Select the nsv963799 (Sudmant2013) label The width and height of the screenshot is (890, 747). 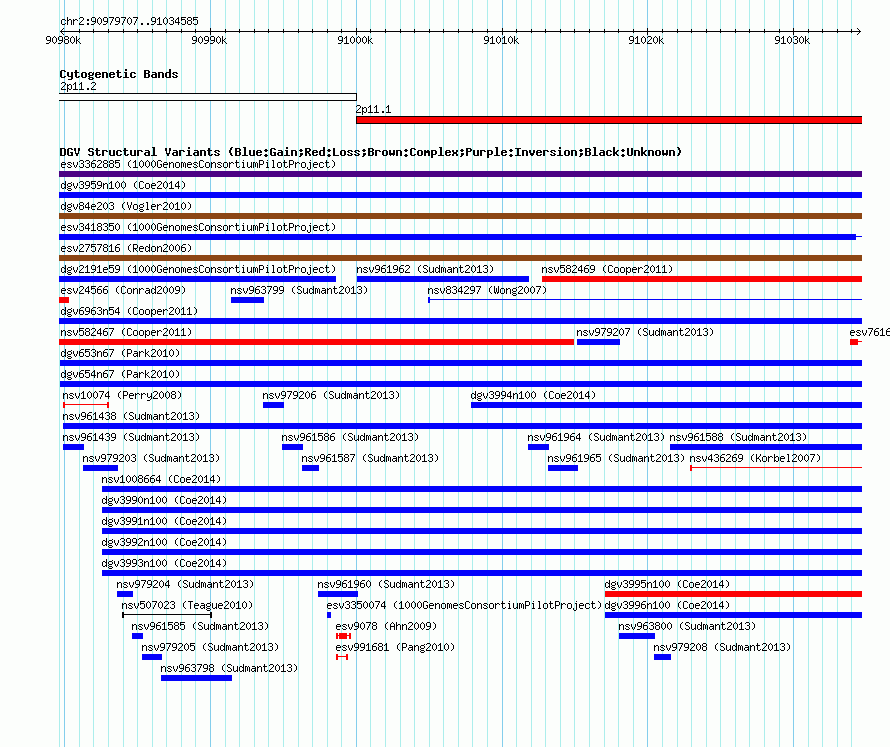(x=299, y=290)
